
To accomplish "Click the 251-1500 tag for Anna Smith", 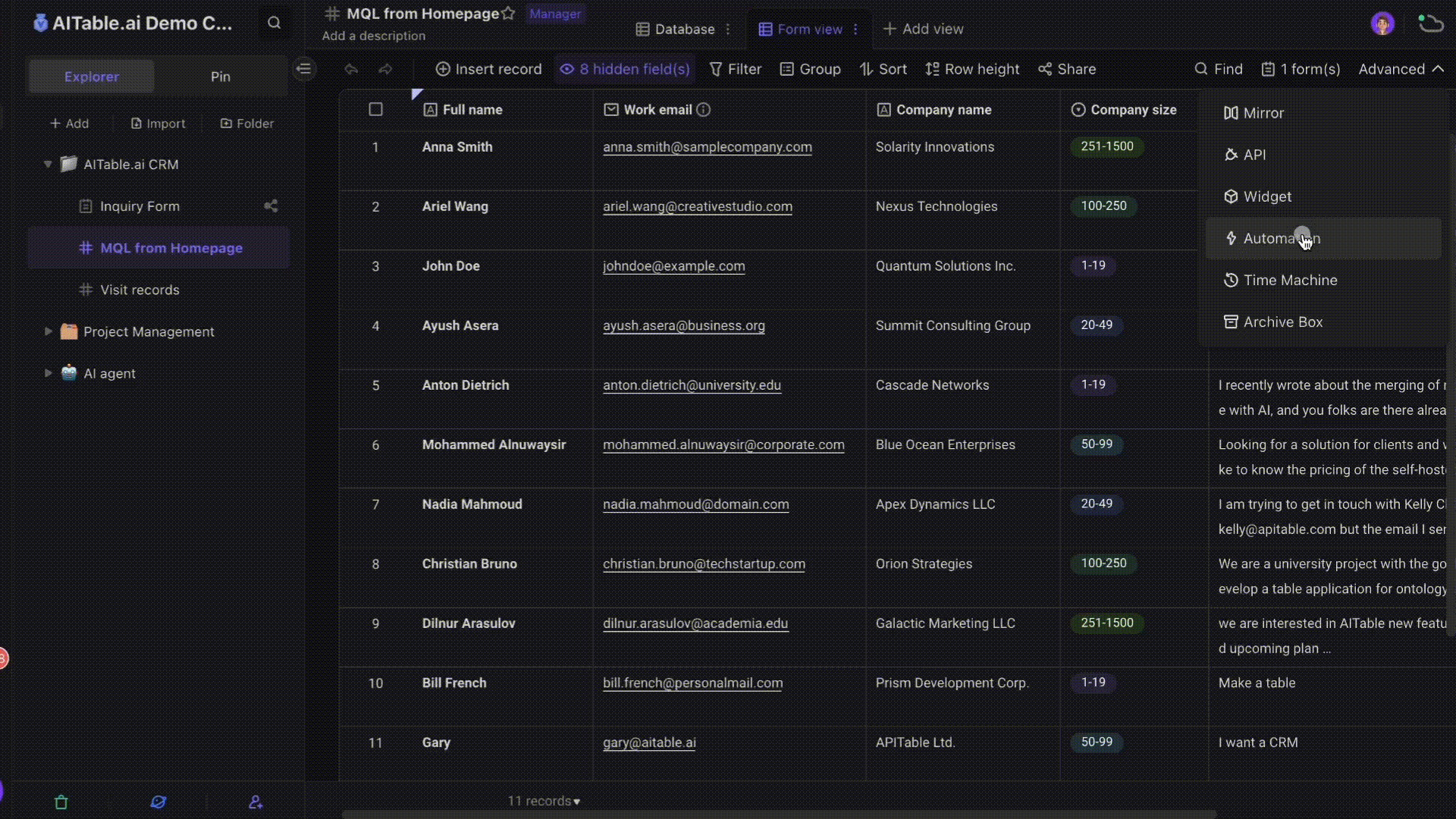I will point(1107,146).
